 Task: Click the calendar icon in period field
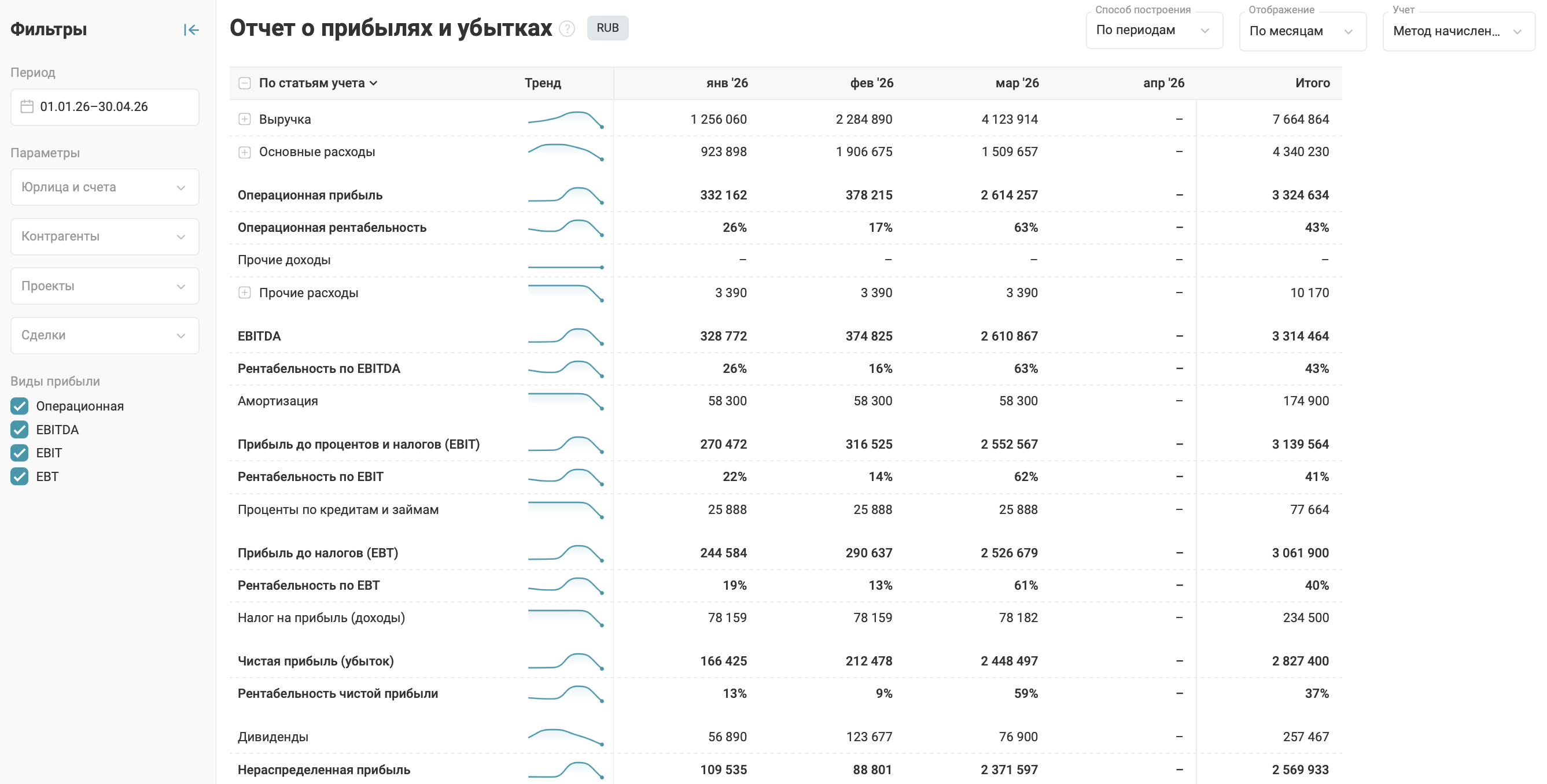[27, 107]
